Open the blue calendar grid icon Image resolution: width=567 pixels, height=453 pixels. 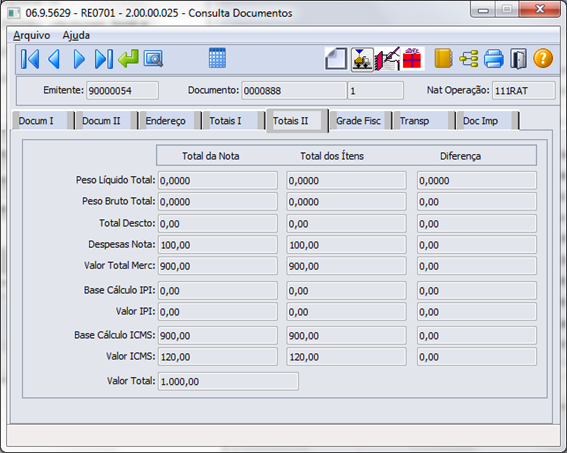[217, 58]
